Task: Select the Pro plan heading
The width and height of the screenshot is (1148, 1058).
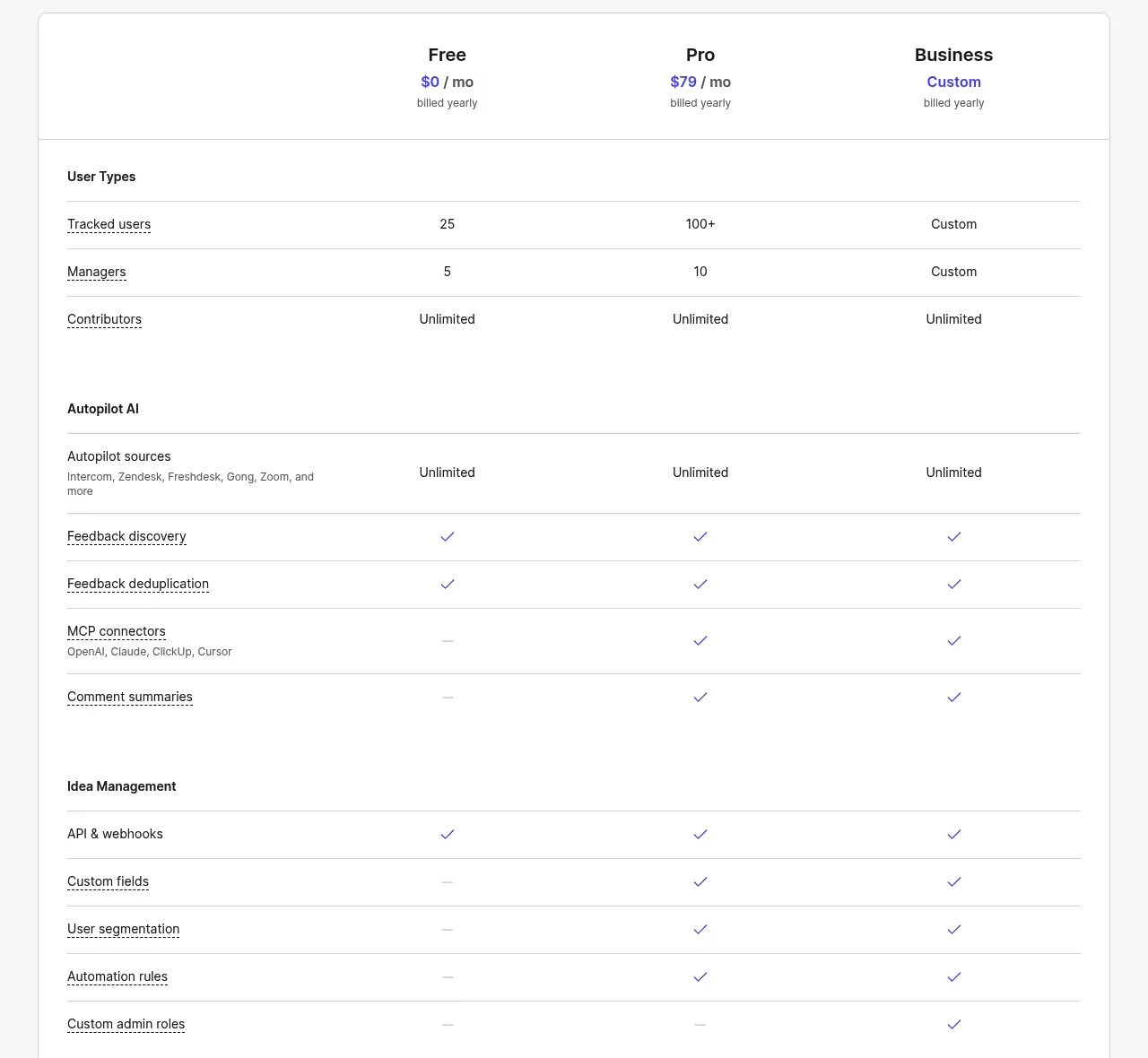Action: click(700, 55)
